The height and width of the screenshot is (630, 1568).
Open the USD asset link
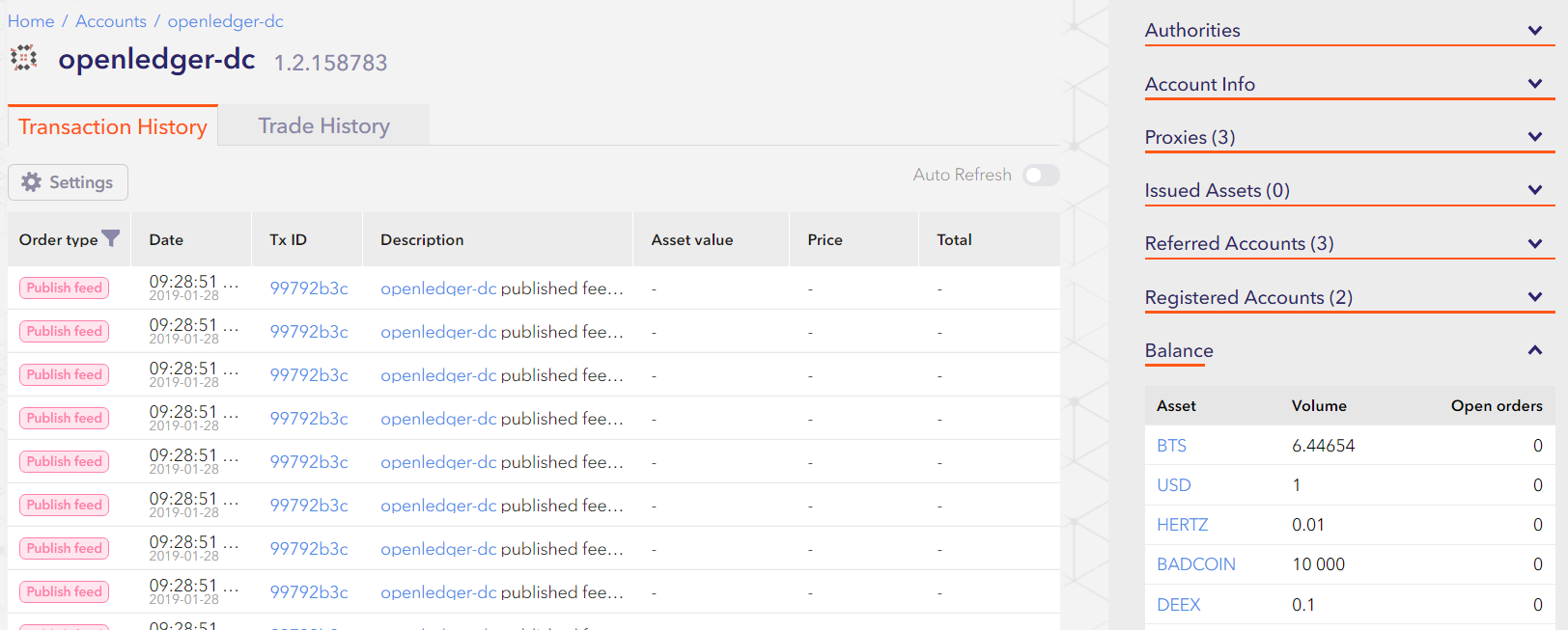click(1174, 485)
